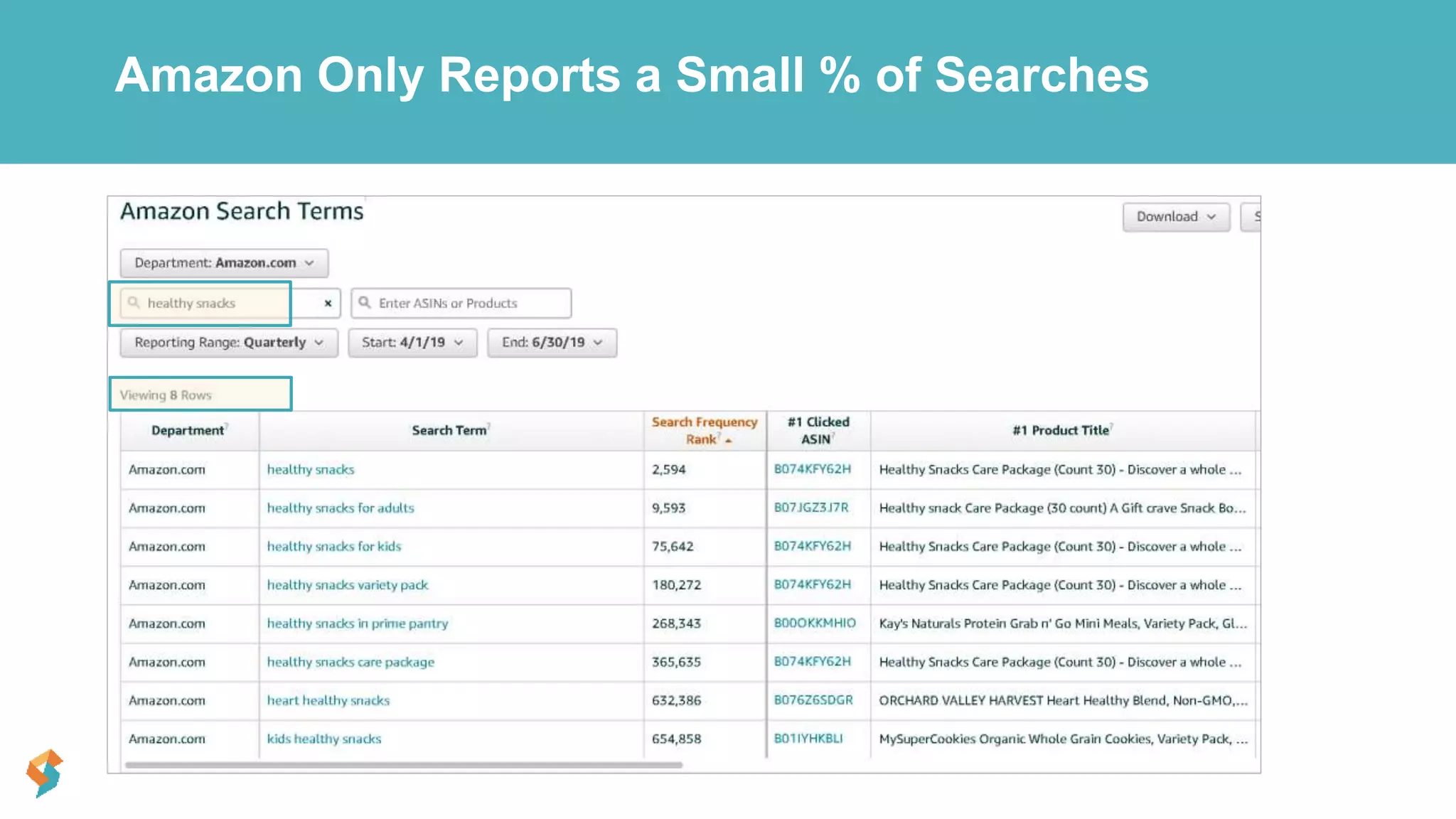Image resolution: width=1456 pixels, height=819 pixels.
Task: Click the Kay's Naturals Protein product title
Action: (x=1063, y=623)
